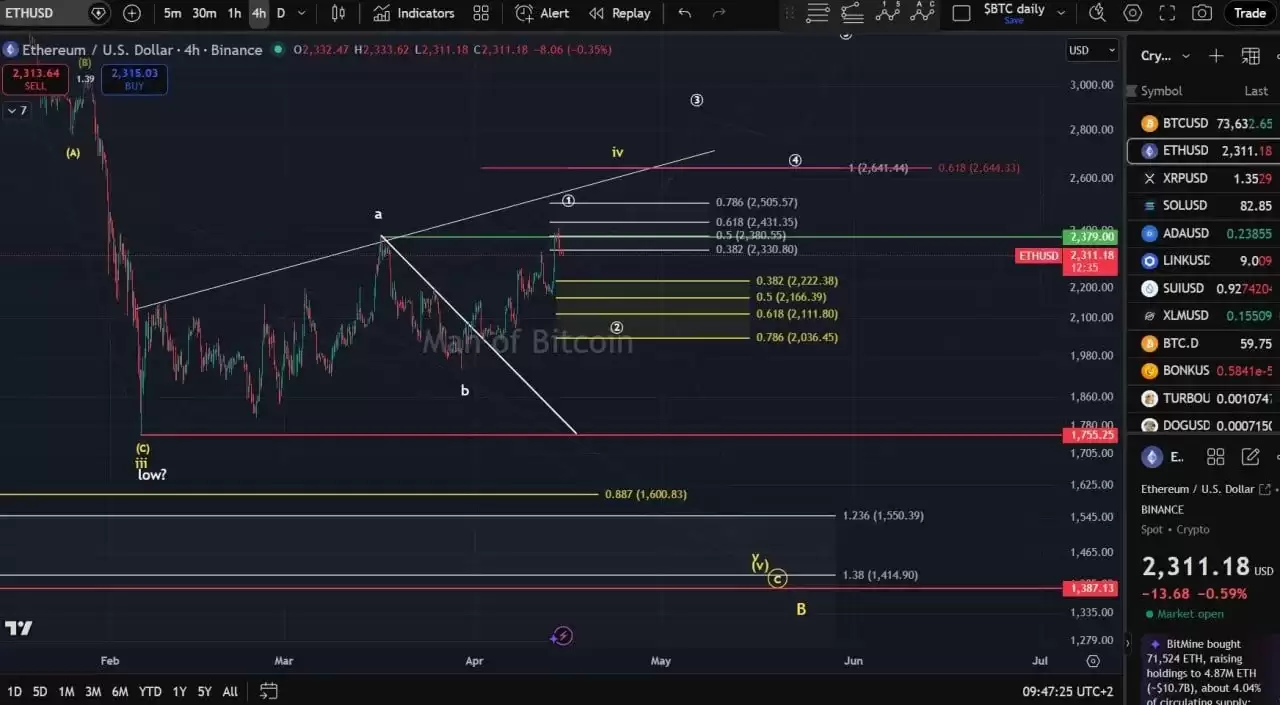
Task: Click the Alert clock icon
Action: [x=524, y=13]
